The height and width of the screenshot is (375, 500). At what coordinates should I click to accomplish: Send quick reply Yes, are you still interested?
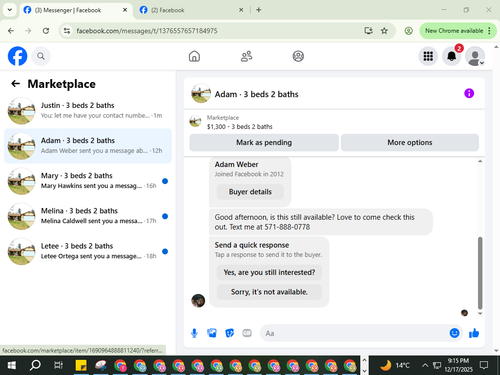point(269,272)
